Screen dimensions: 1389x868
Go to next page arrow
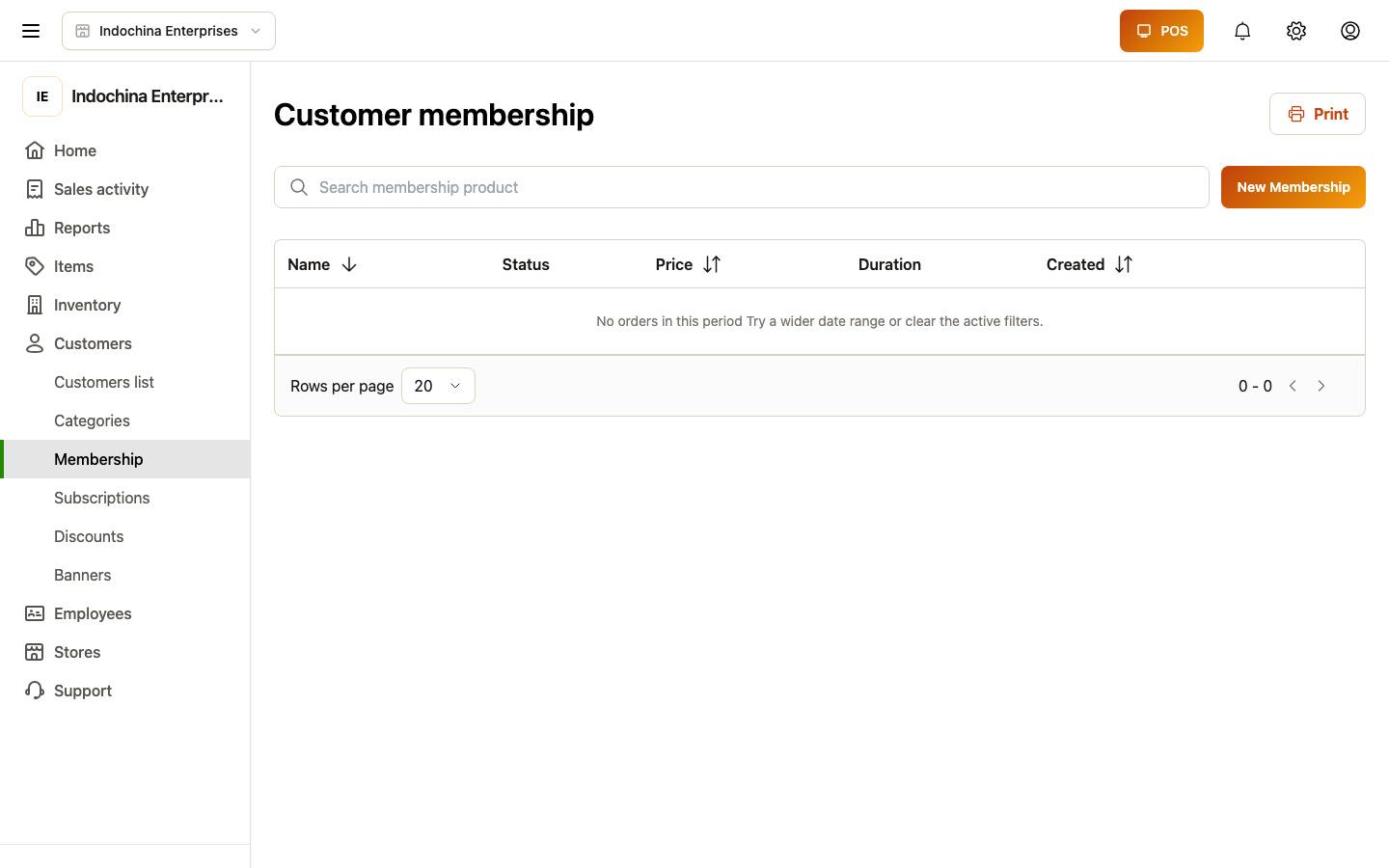[1321, 386]
